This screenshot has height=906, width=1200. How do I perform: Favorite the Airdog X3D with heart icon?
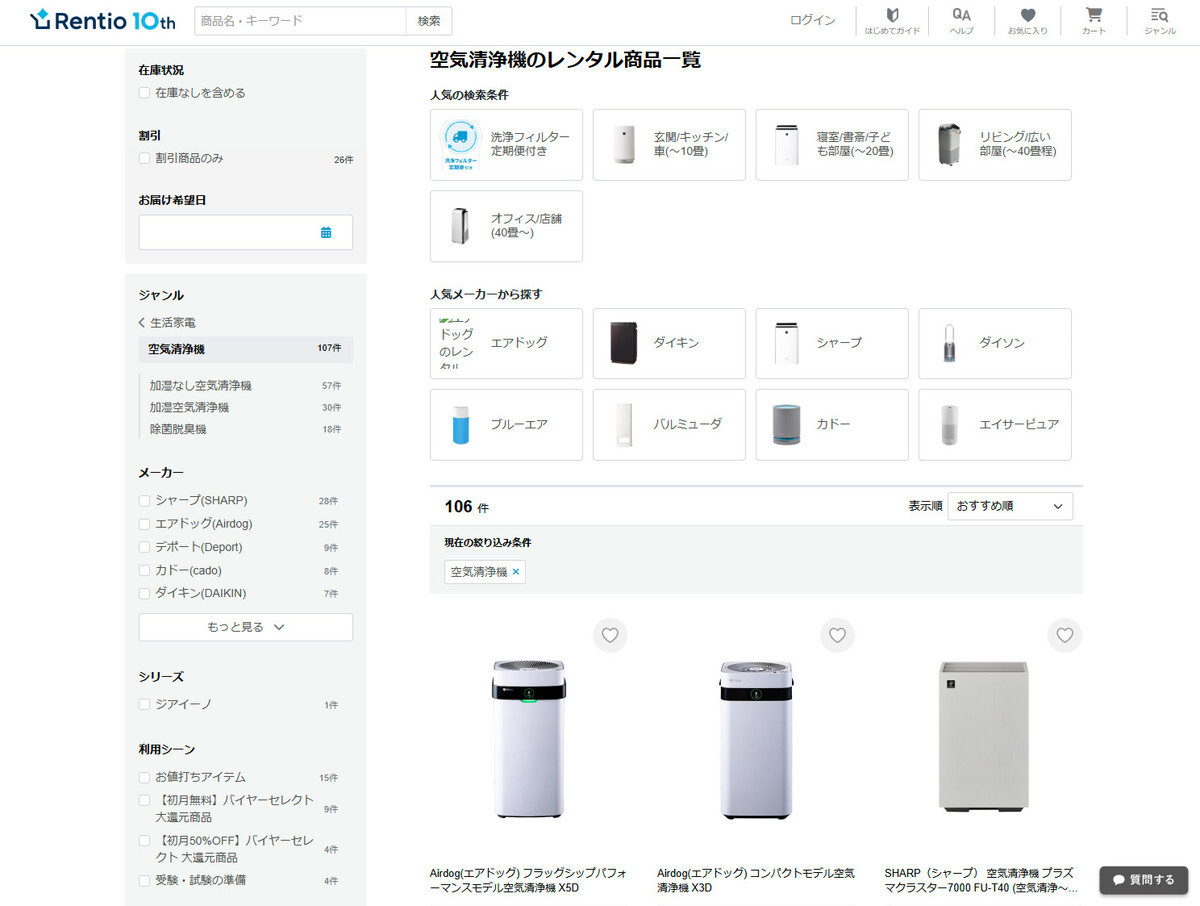coord(837,635)
